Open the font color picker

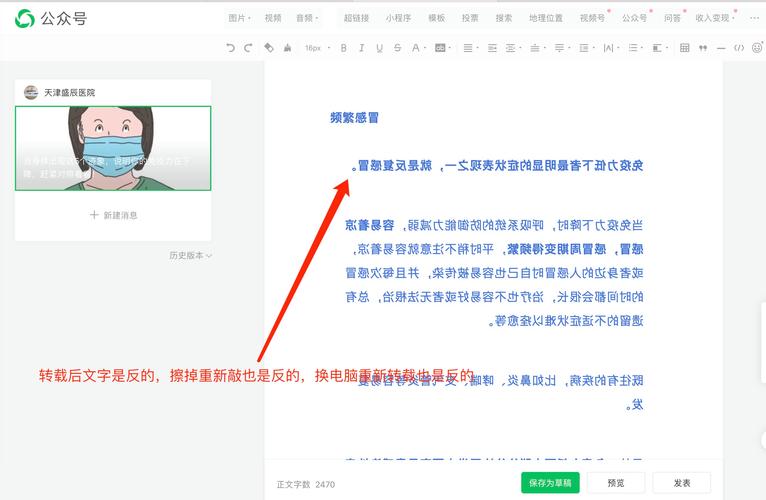[x=416, y=47]
